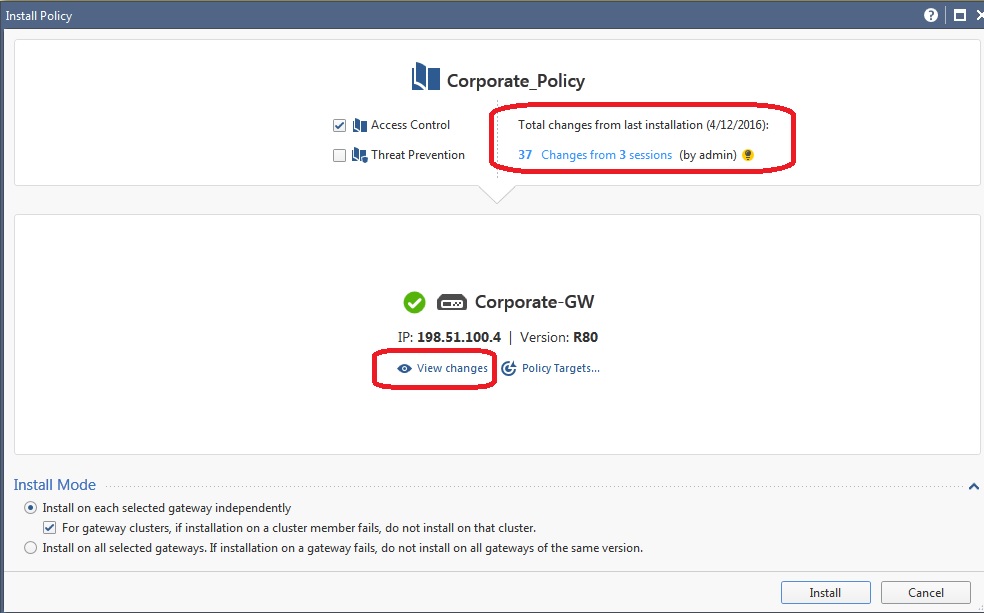This screenshot has height=613, width=984.
Task: Click the Install Mode heading
Action: [55, 485]
